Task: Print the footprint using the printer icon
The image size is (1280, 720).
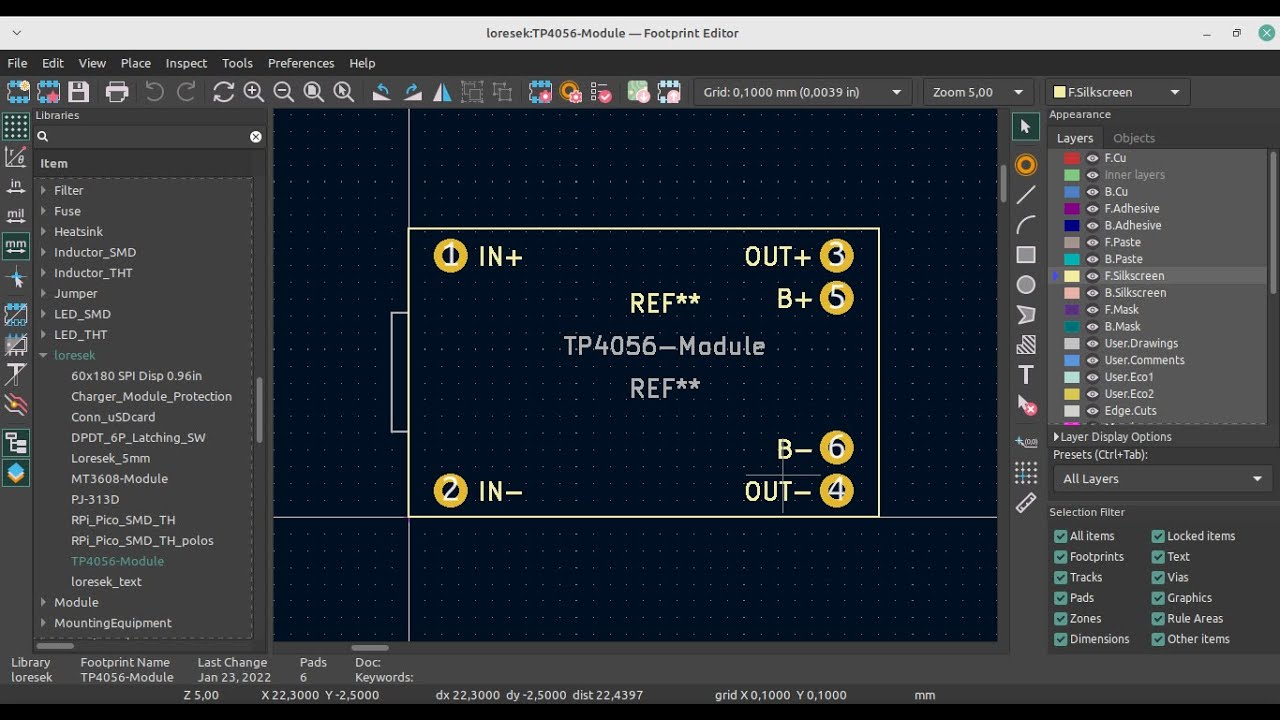Action: point(117,92)
